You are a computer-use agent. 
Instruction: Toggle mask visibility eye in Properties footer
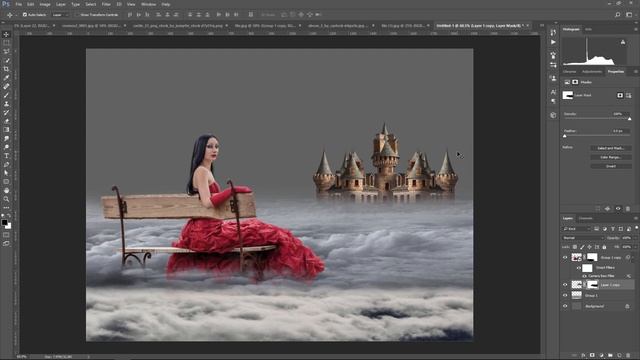[618, 209]
